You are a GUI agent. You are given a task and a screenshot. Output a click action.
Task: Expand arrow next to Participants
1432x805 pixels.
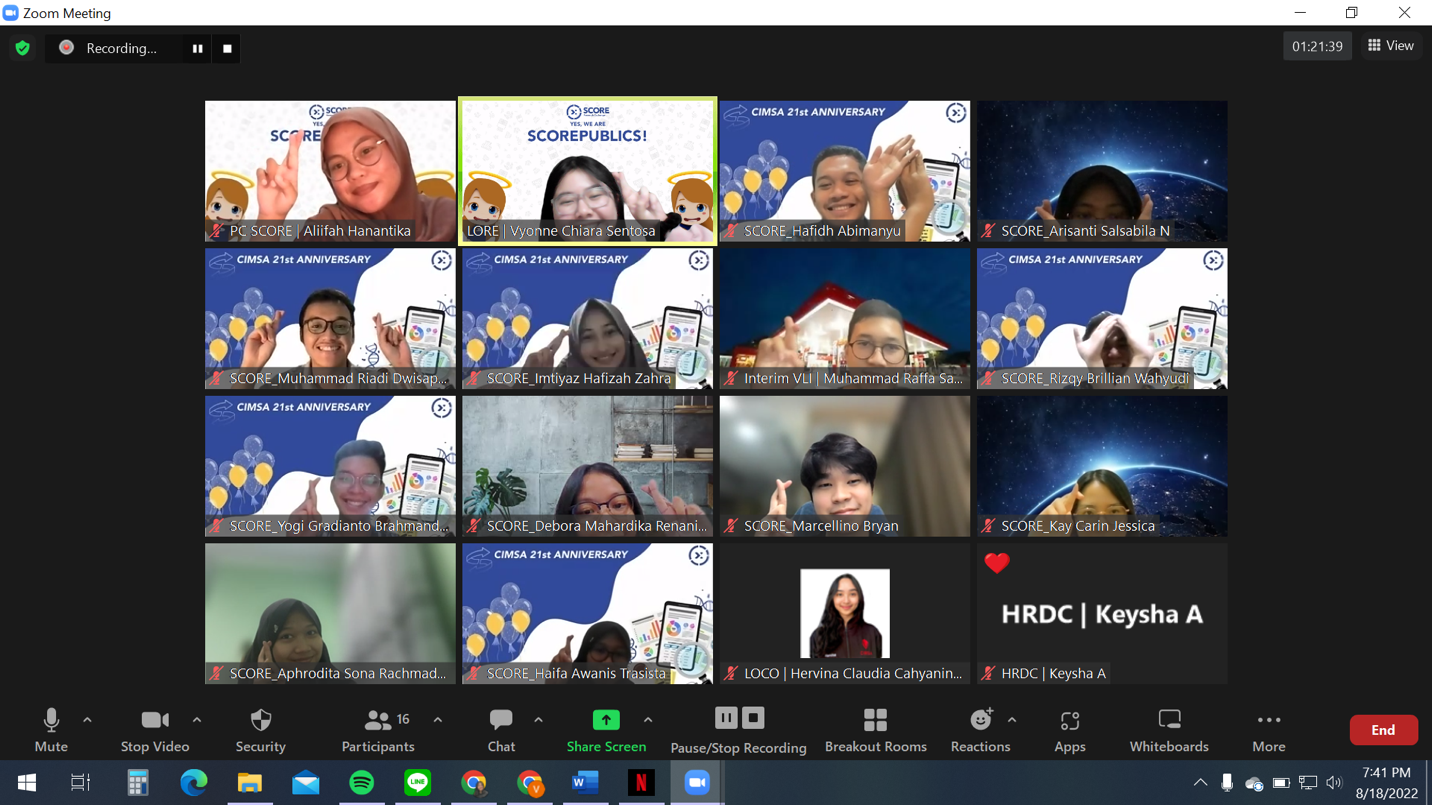[438, 720]
